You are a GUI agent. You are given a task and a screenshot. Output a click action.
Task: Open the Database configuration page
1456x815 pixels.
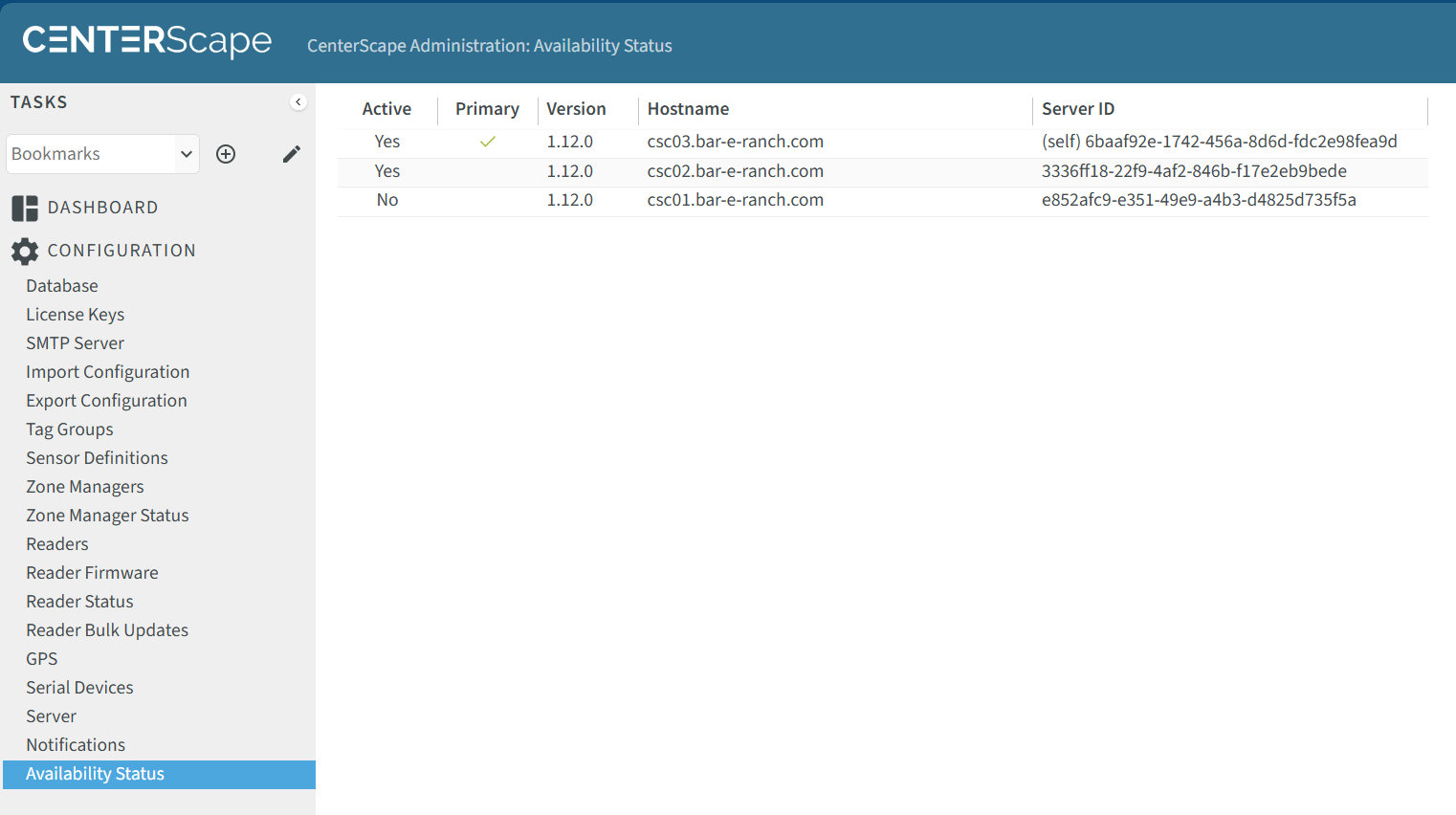(62, 286)
